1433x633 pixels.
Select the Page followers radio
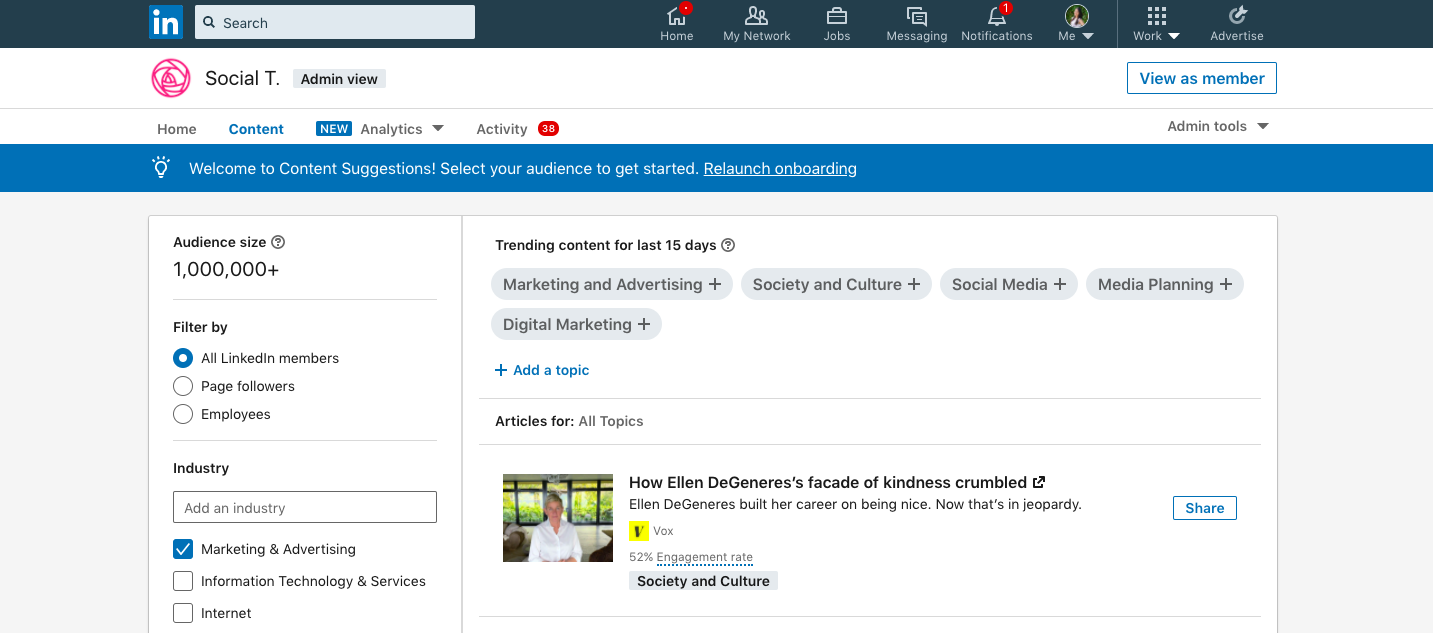coord(183,386)
